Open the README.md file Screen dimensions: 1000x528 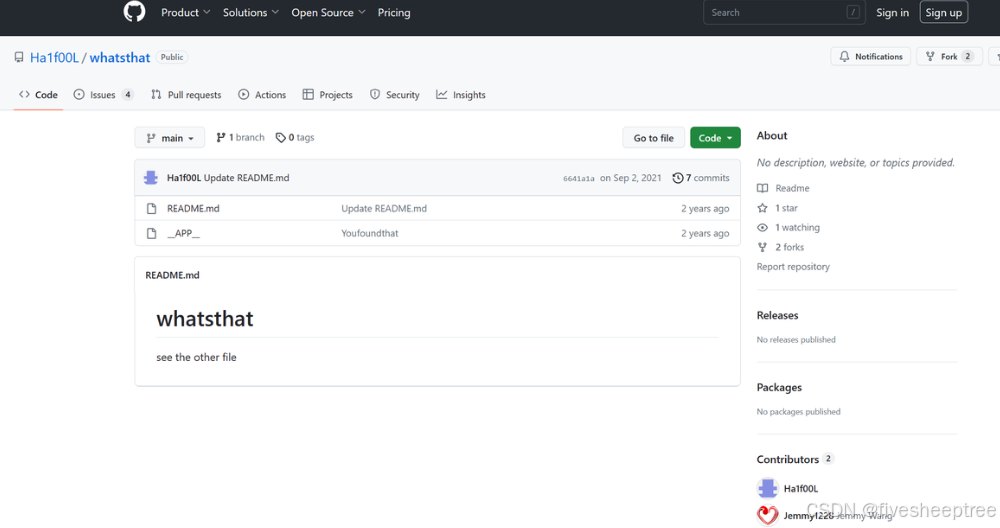point(193,209)
